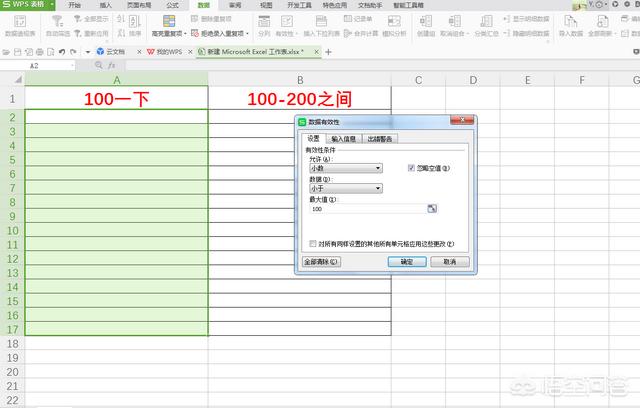The width and height of the screenshot is (640, 408).
Task: Open the 智能工具箱 ribbon tab
Action: [x=408, y=5]
